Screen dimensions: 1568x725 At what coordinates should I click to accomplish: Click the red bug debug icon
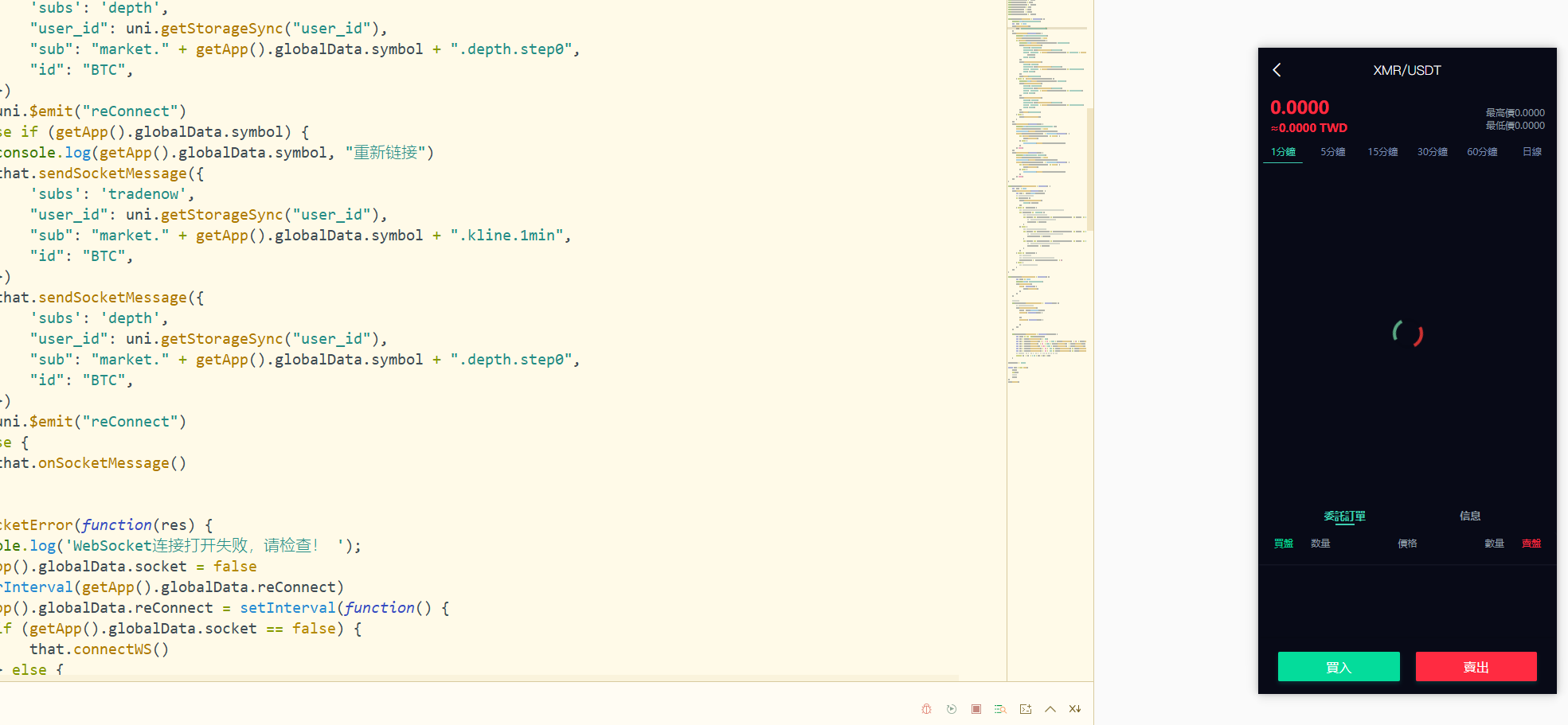coord(926,709)
